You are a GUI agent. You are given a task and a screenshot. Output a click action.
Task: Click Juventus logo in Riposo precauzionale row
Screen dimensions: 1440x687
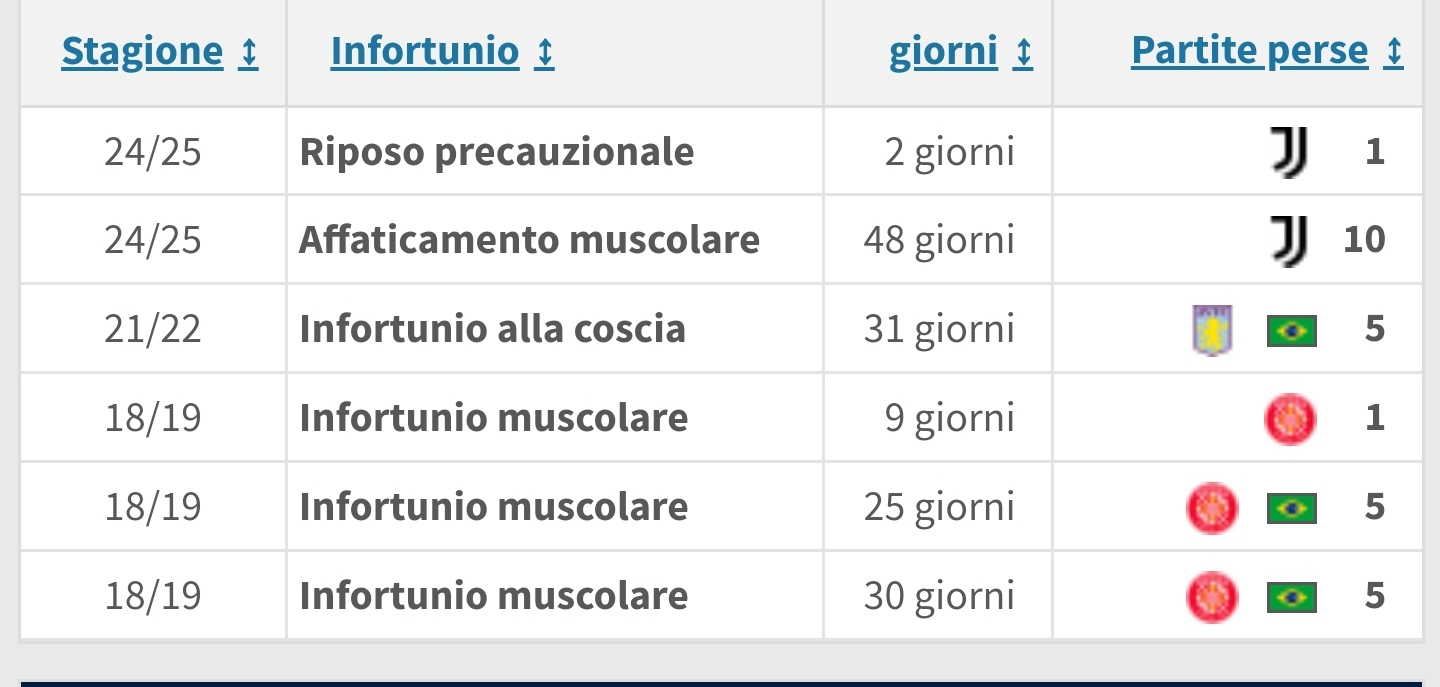coord(1289,152)
